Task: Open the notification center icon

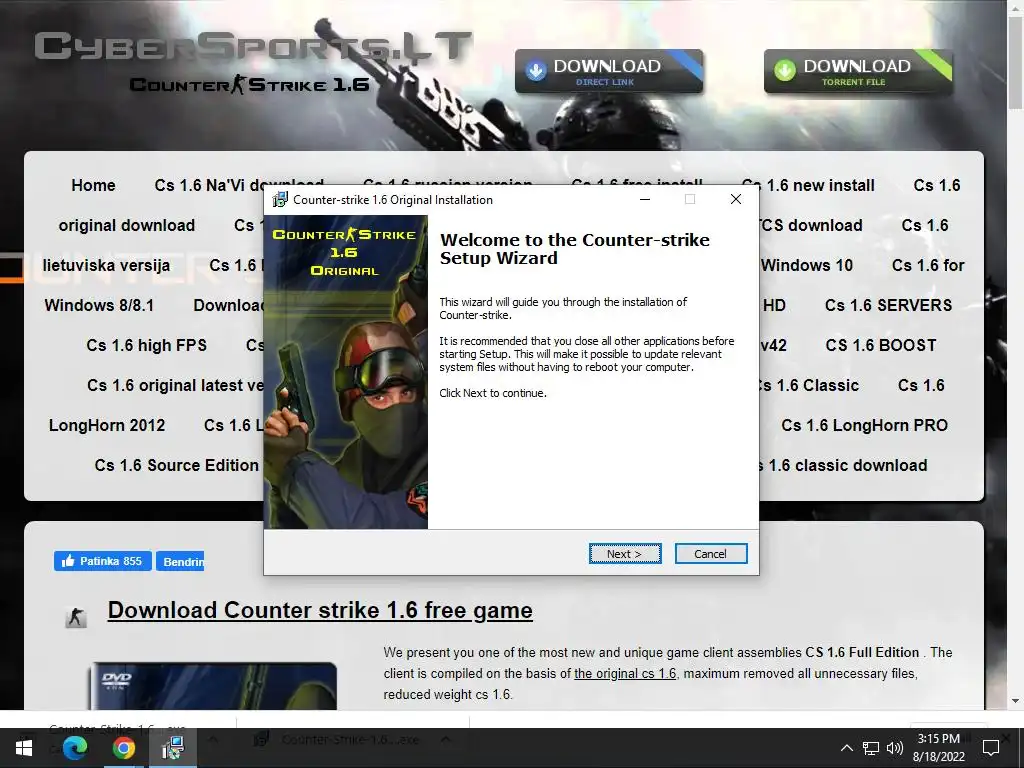Action: pos(991,748)
